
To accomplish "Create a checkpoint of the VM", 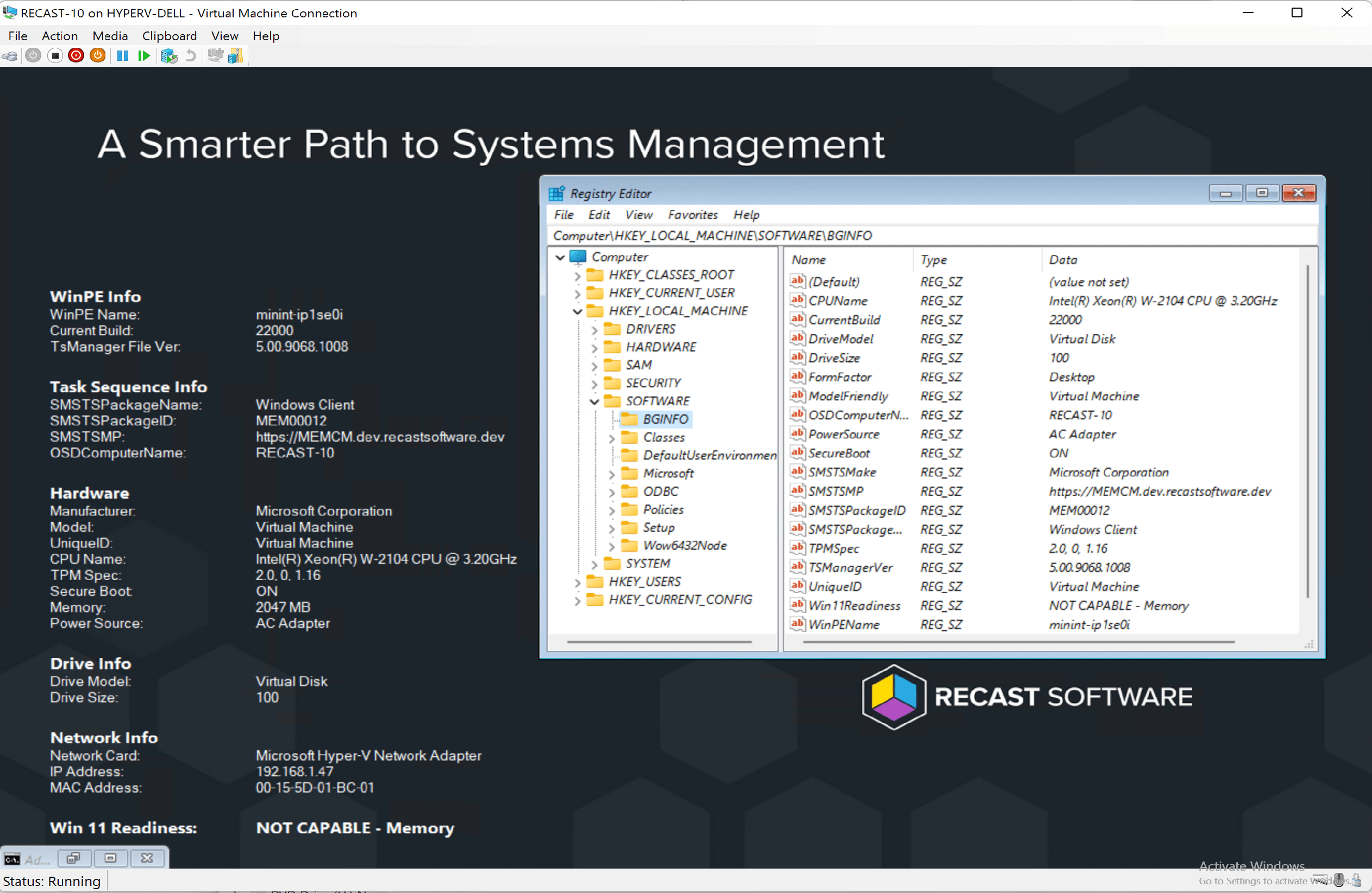I will point(169,55).
